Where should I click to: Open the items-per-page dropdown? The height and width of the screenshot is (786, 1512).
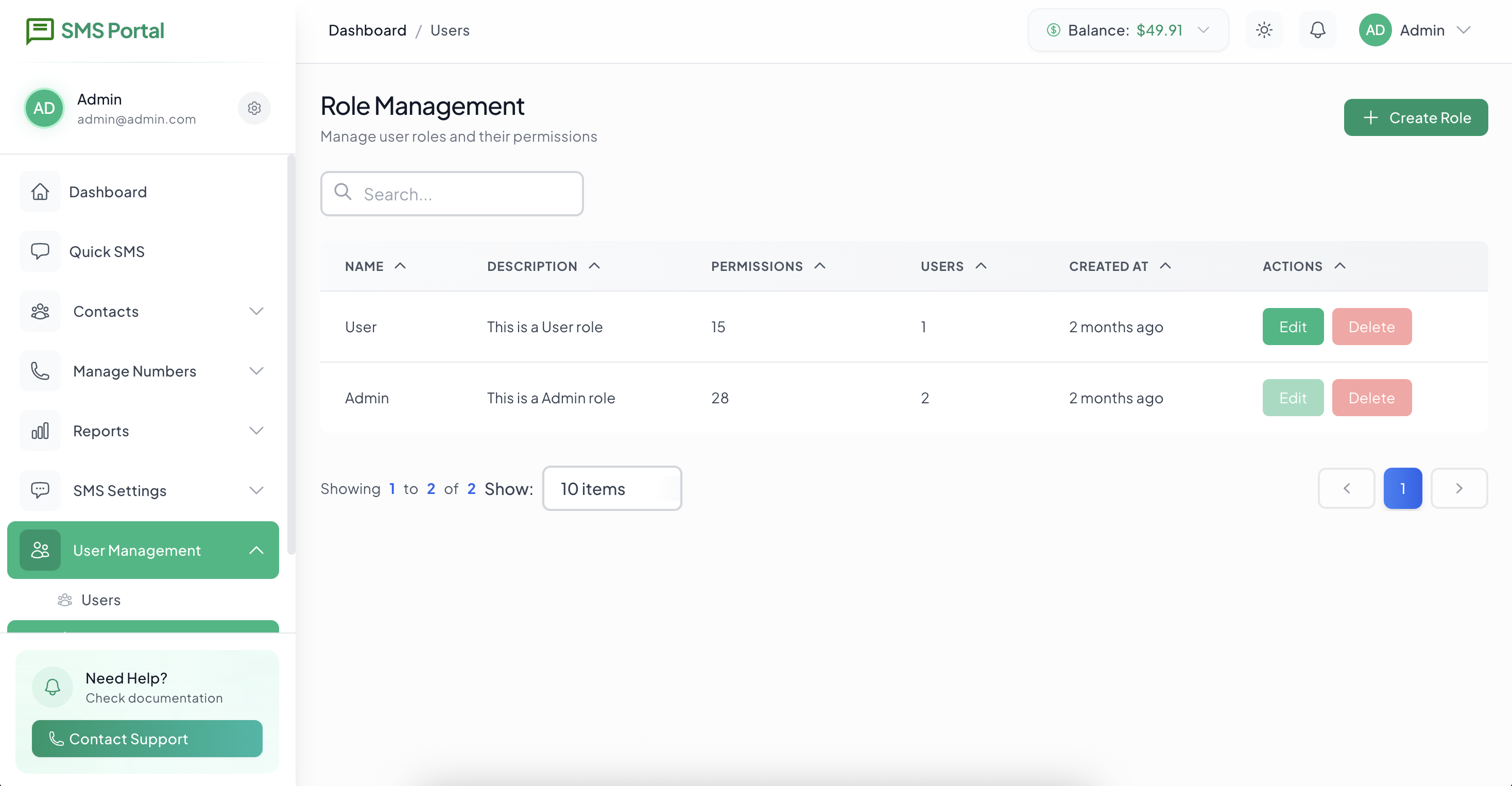pyautogui.click(x=612, y=488)
